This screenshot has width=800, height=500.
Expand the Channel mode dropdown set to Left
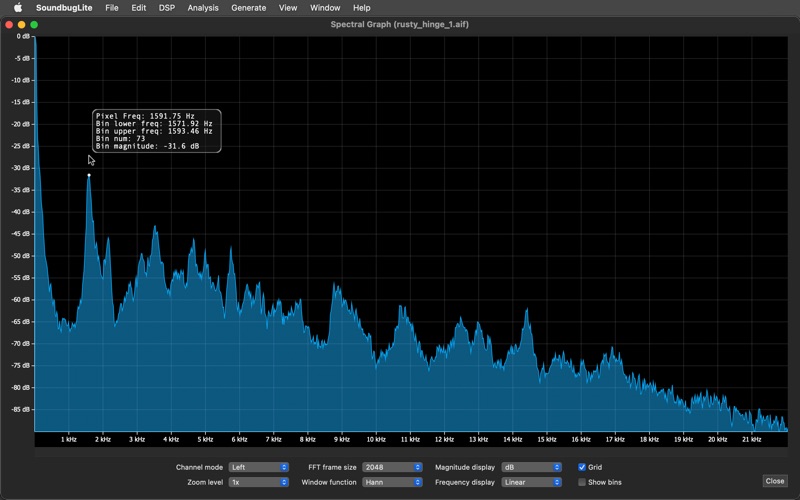(259, 467)
